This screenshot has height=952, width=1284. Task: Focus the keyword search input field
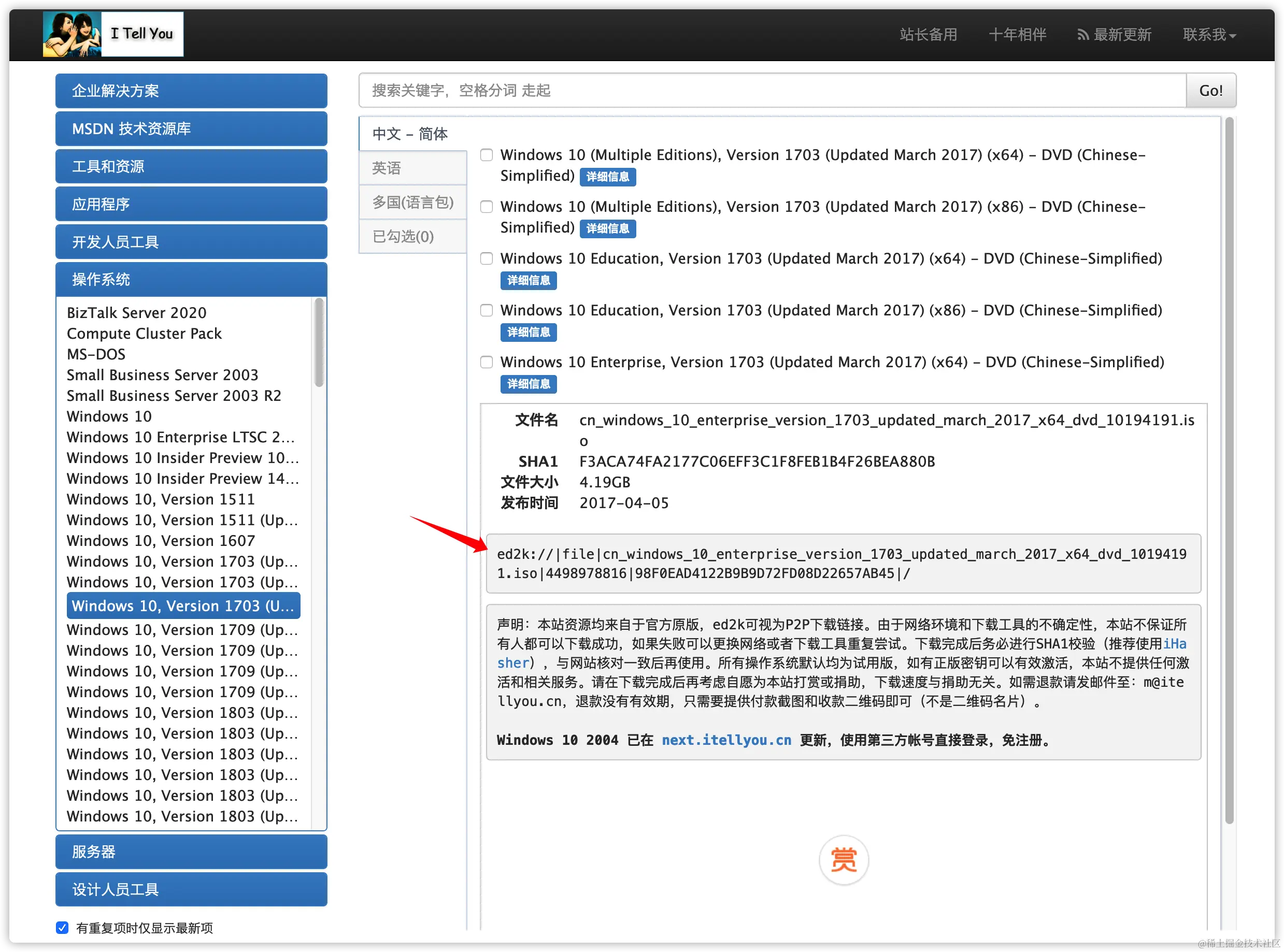coord(772,91)
